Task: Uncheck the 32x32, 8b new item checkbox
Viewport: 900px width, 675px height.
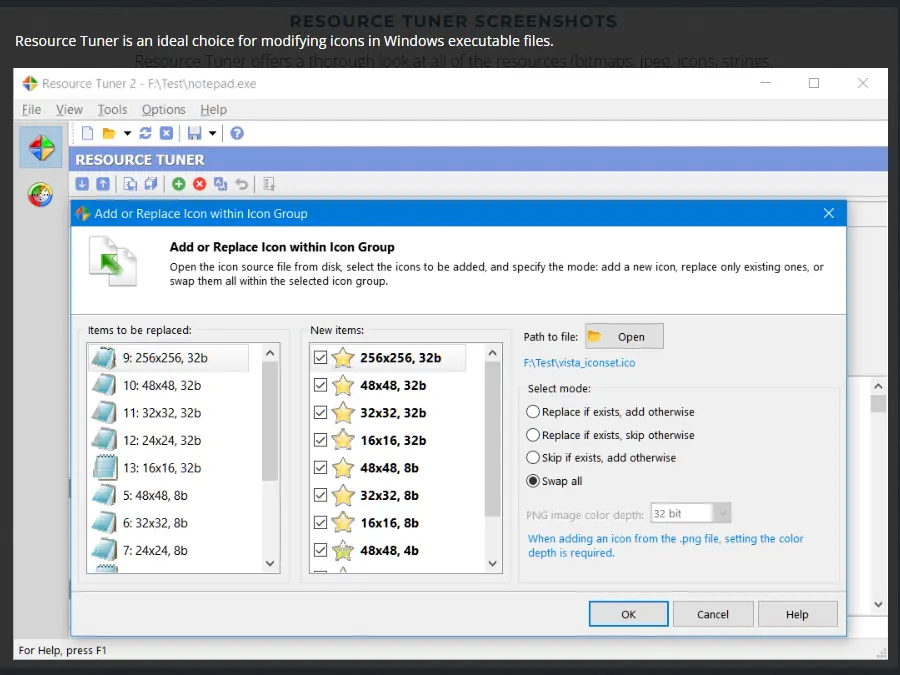Action: click(x=320, y=495)
